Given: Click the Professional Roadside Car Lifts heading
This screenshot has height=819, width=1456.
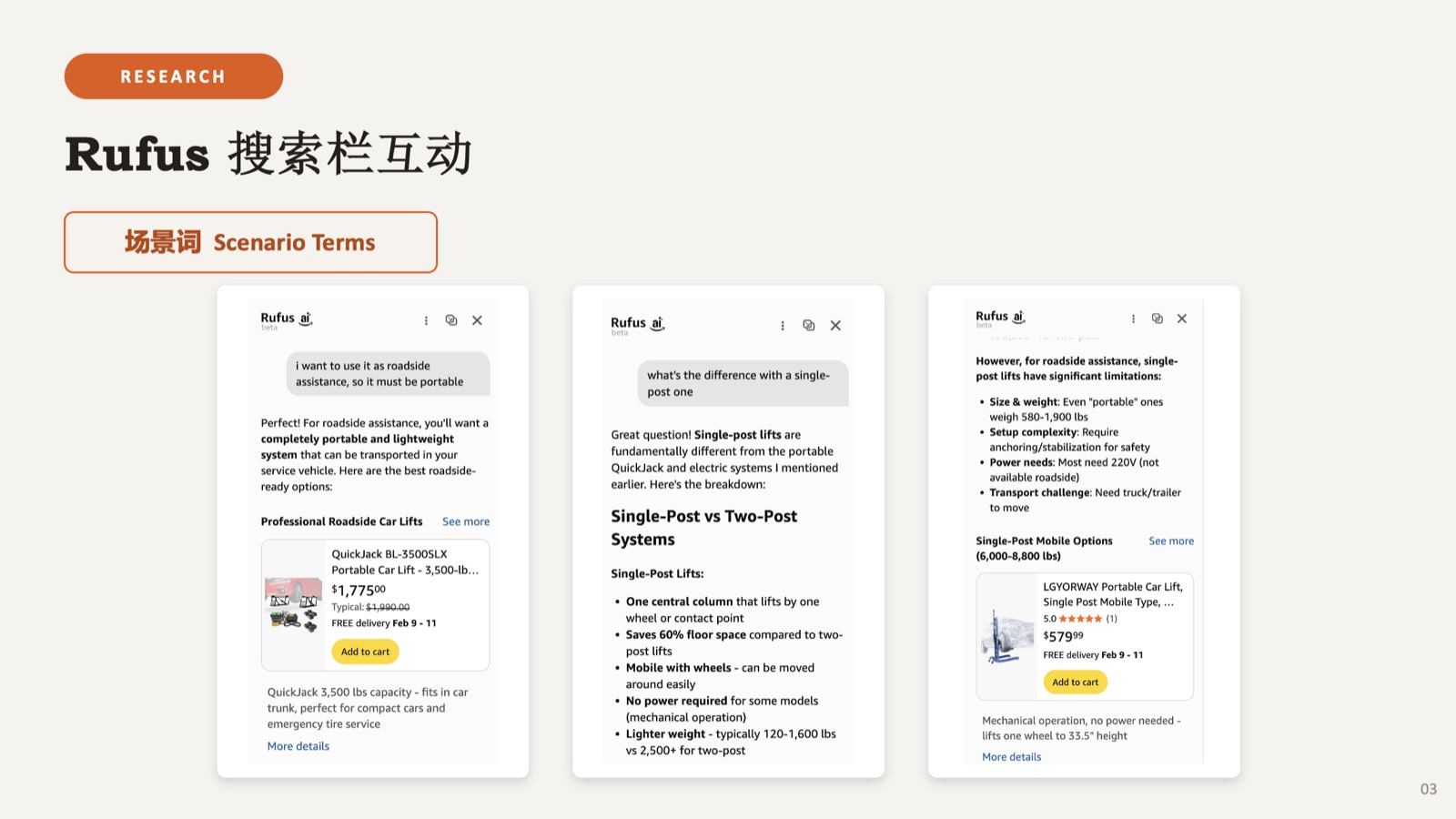Looking at the screenshot, I should (x=341, y=521).
